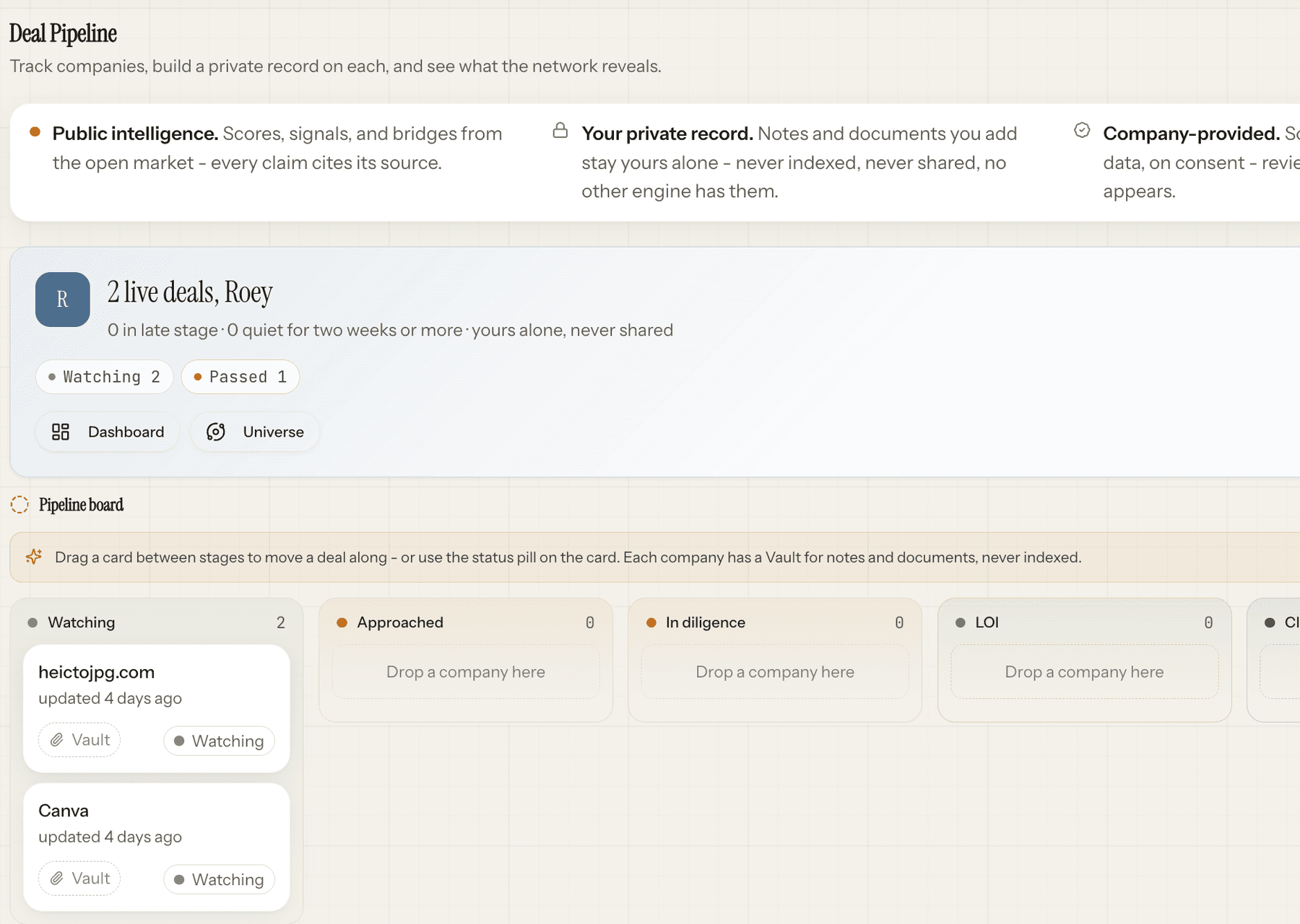Click the 'Public intelligence.' heading text
The width and height of the screenshot is (1300, 924).
135,134
